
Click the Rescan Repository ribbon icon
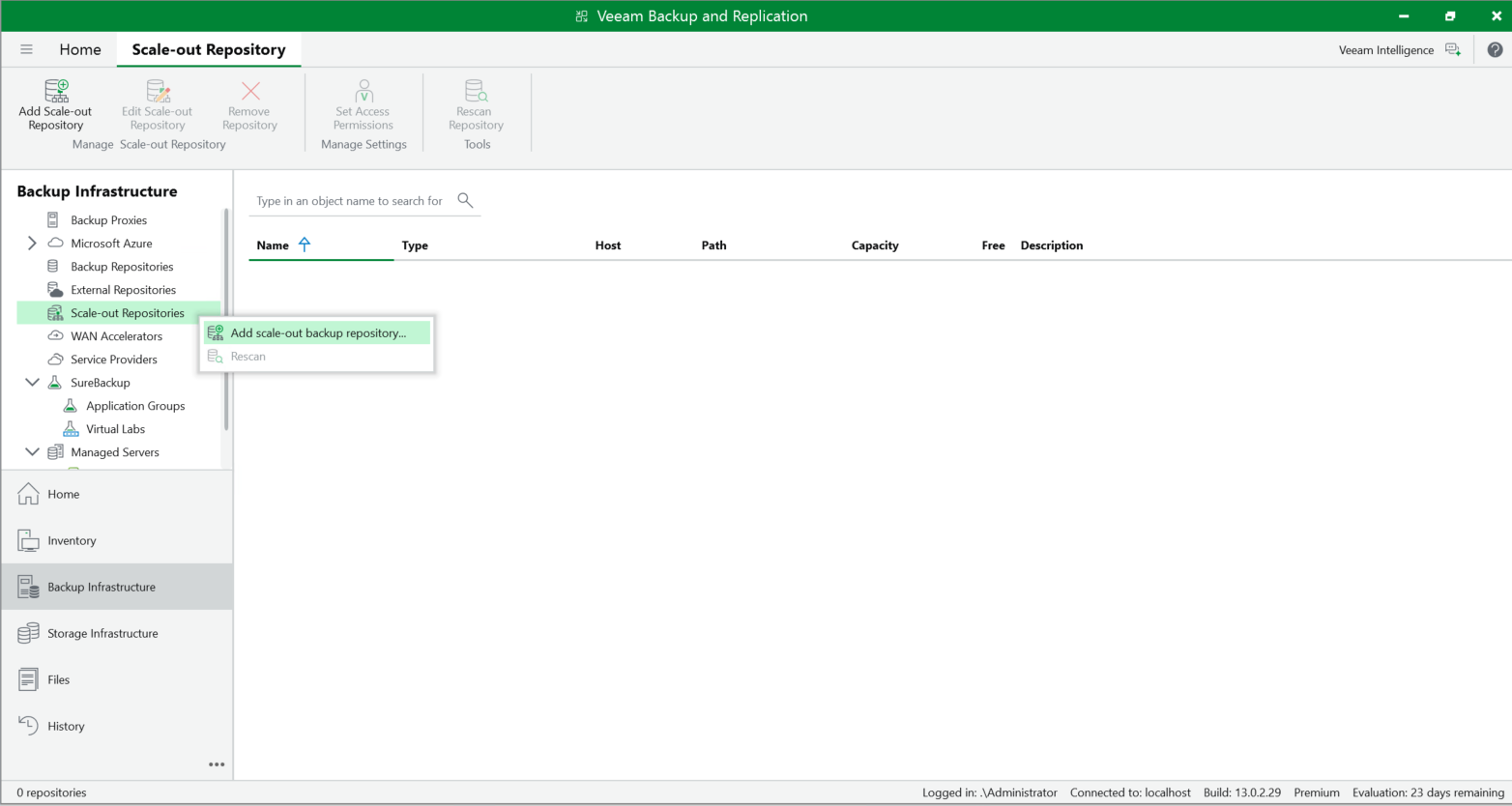[477, 91]
